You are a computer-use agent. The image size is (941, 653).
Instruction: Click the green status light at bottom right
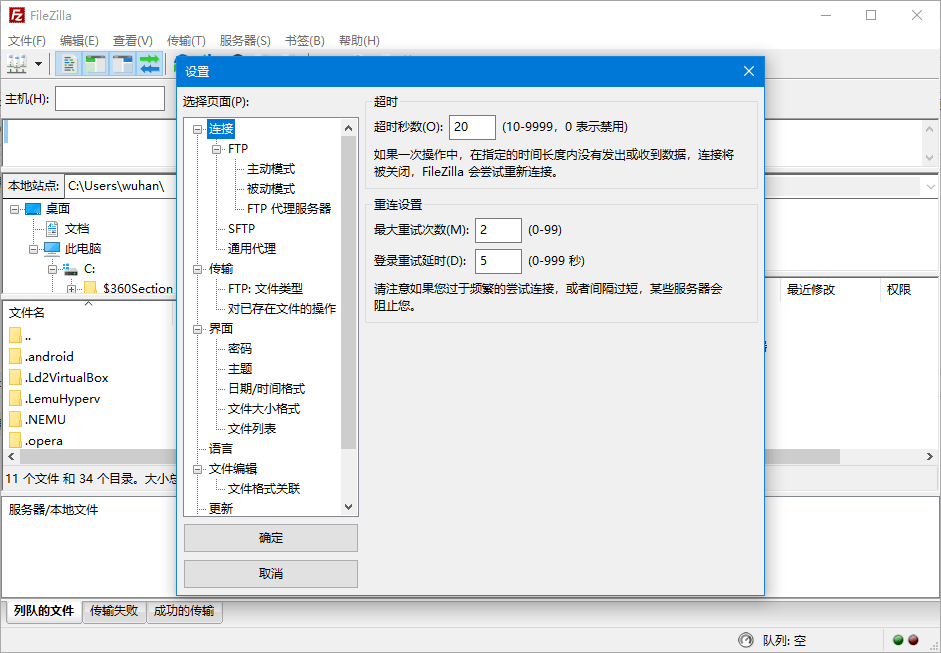coord(898,639)
